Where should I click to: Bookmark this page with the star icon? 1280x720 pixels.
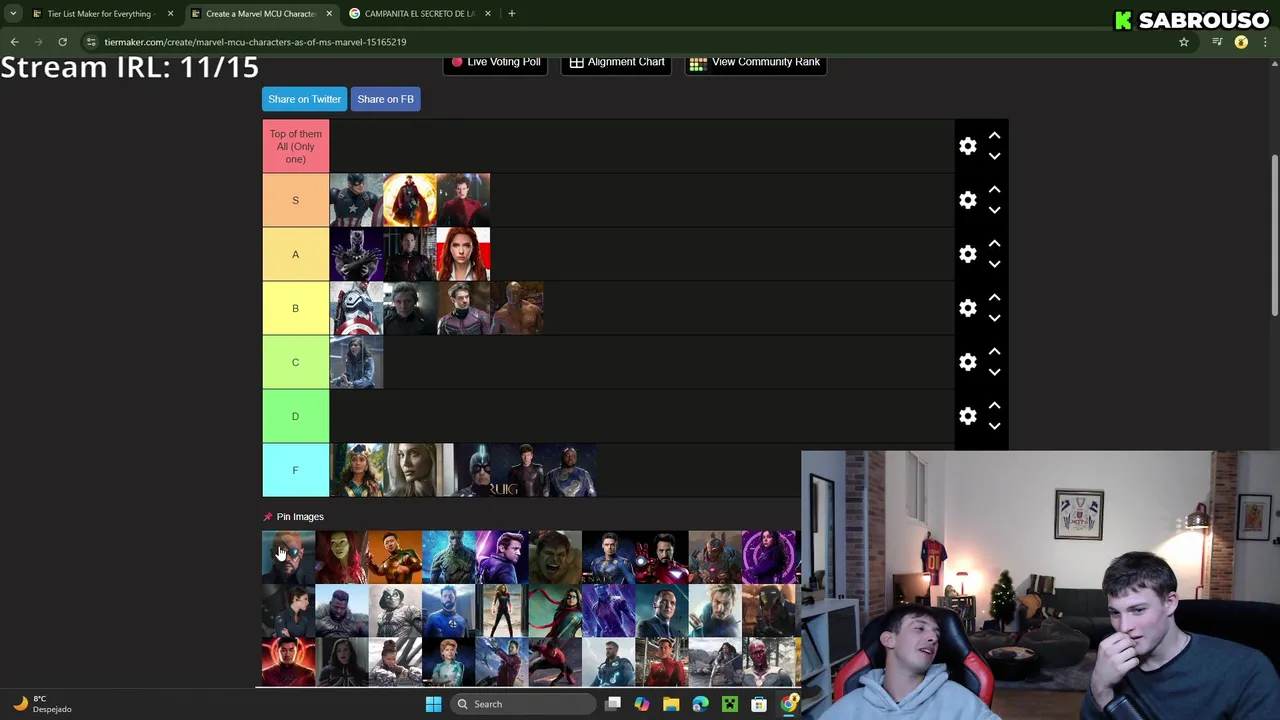point(1184,42)
